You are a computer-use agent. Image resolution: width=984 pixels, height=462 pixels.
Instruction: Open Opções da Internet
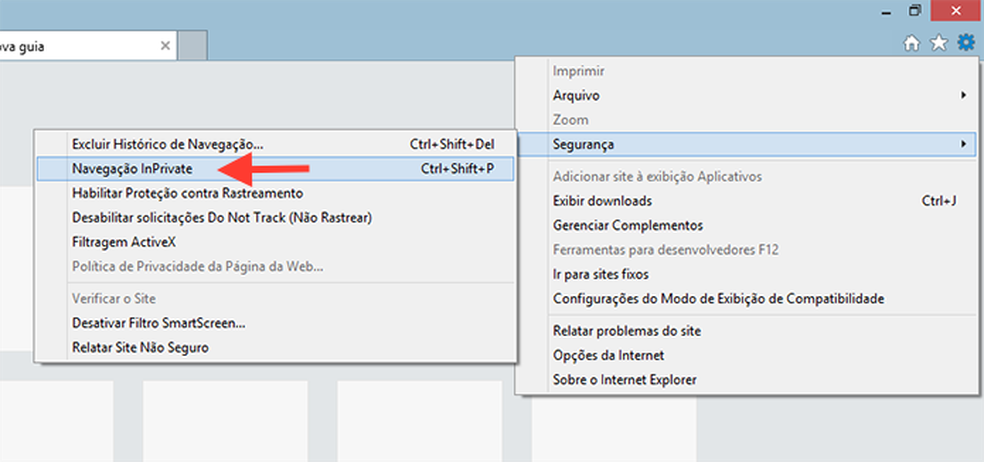pyautogui.click(x=746, y=356)
